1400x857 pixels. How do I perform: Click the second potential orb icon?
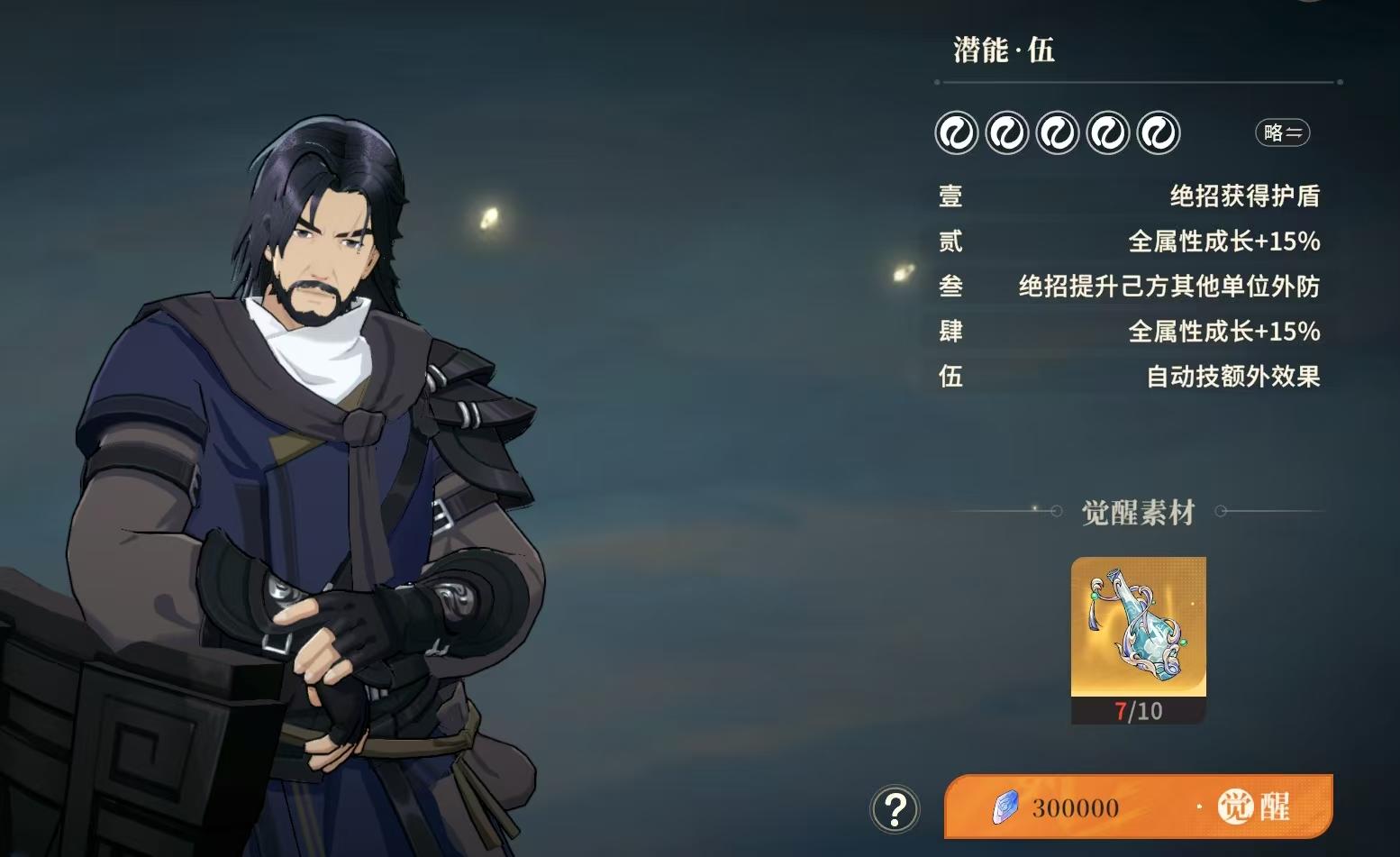tap(1007, 133)
